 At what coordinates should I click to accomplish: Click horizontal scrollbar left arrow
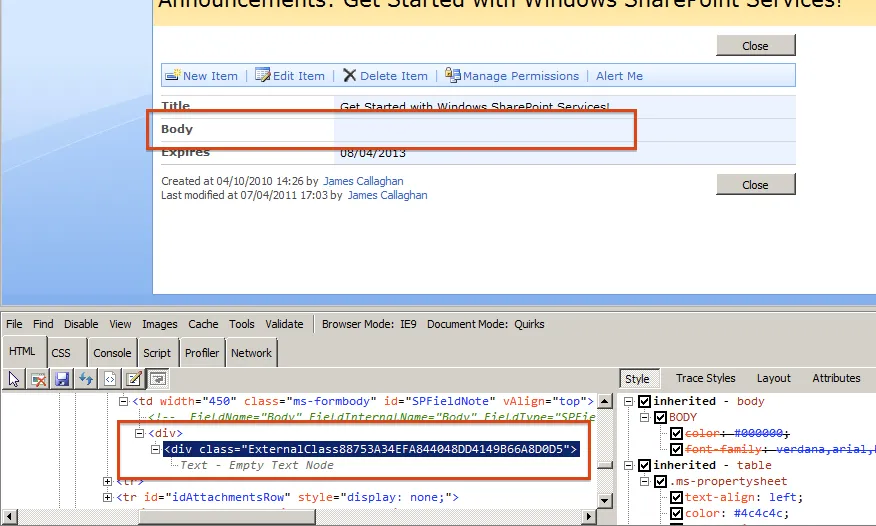click(x=8, y=517)
